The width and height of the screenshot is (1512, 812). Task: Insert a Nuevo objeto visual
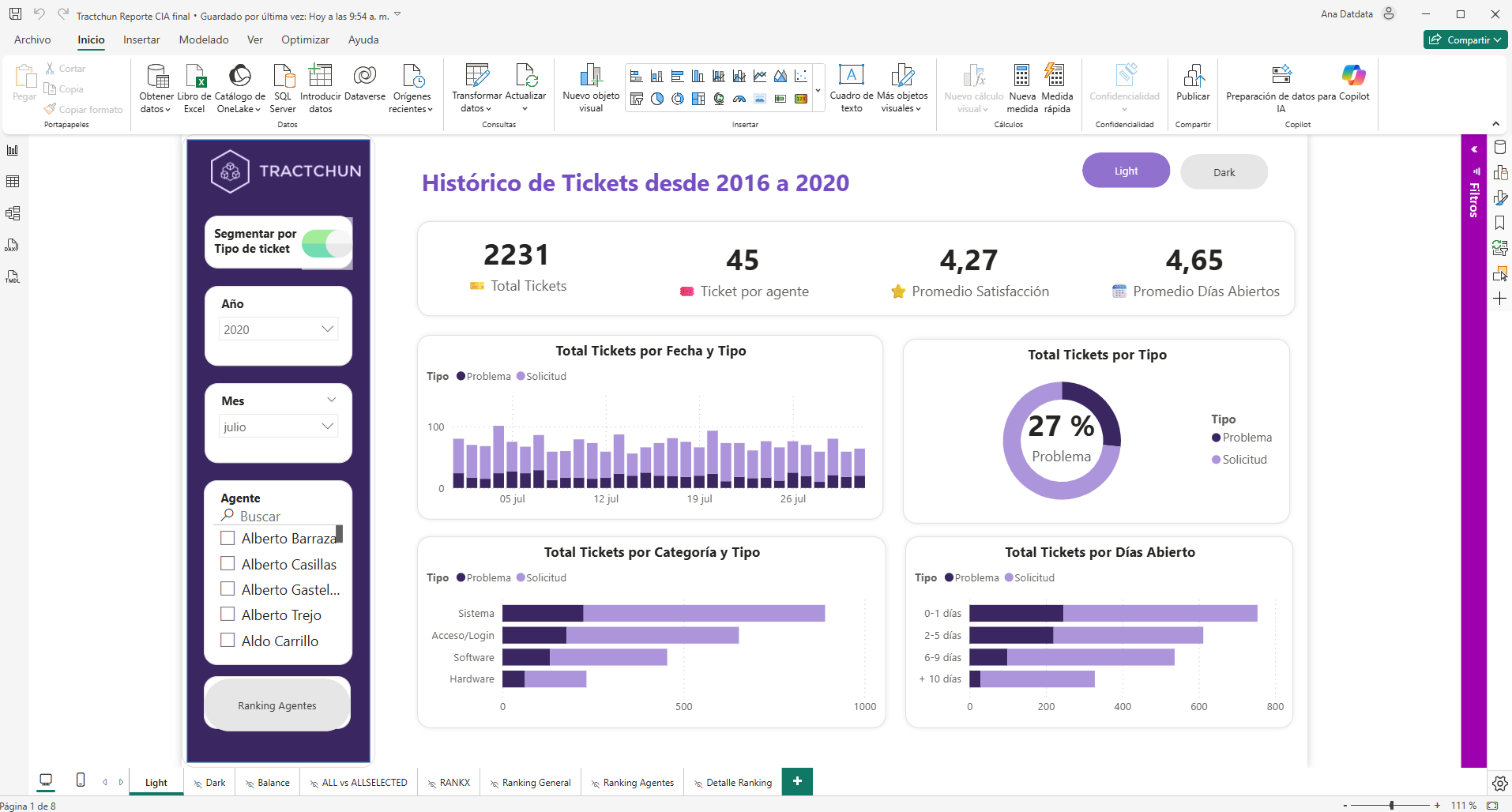tap(591, 88)
